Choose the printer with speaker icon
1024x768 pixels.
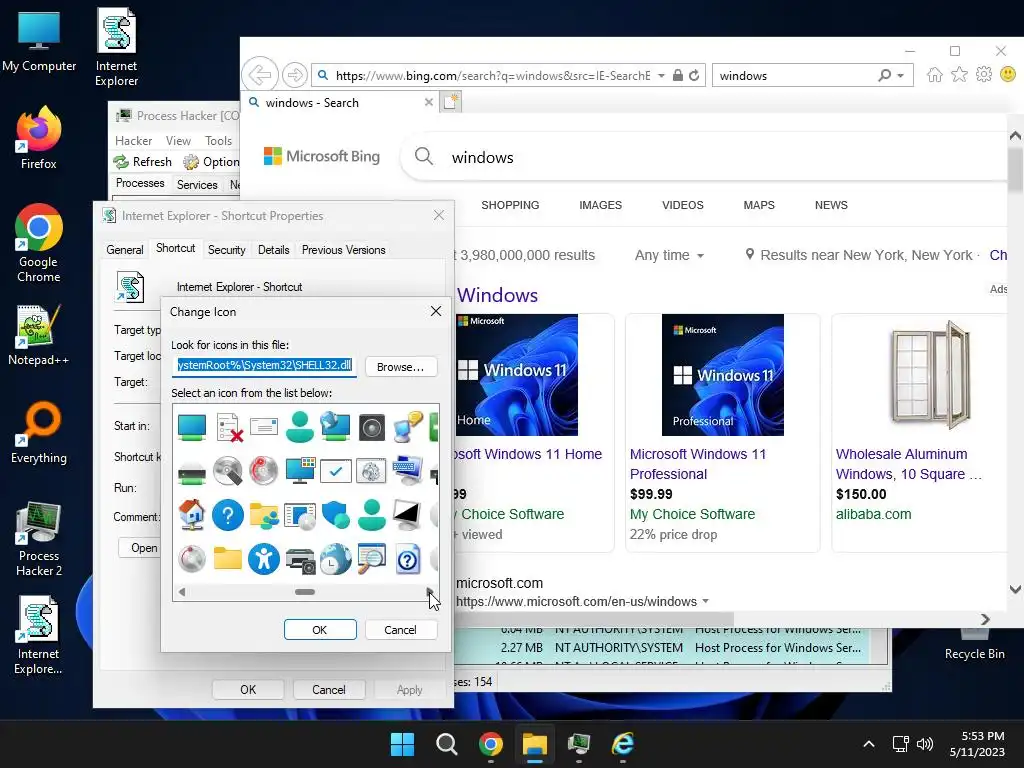click(x=300, y=560)
